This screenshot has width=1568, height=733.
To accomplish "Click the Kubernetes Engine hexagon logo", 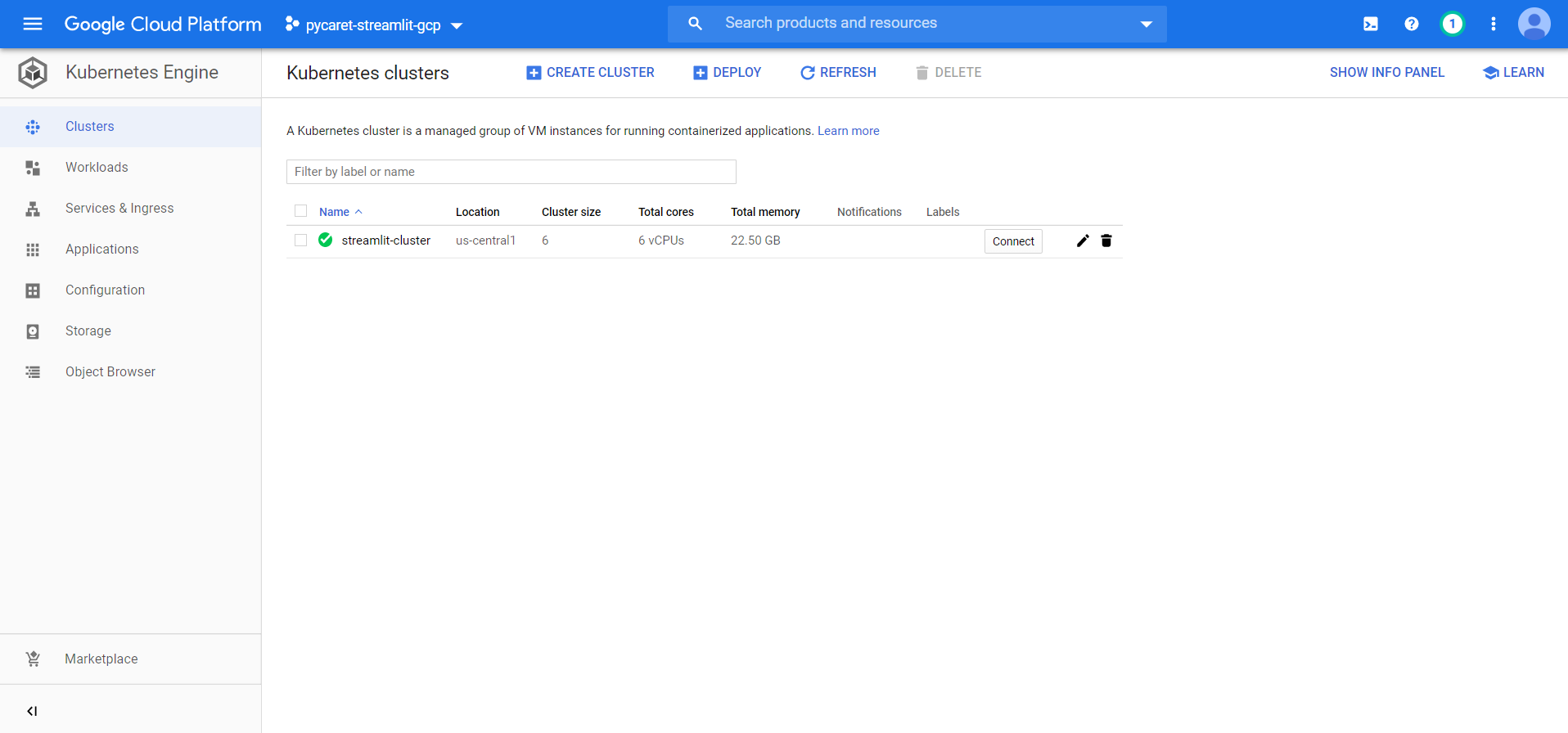I will pos(33,73).
